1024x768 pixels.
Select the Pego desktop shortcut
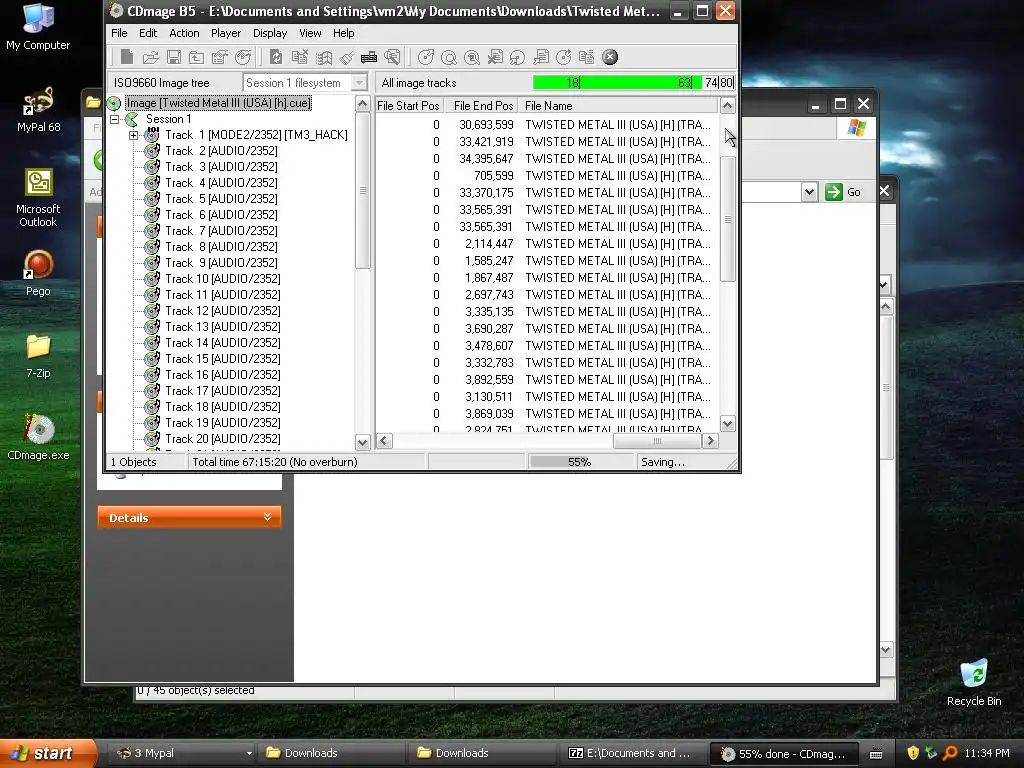[x=38, y=274]
